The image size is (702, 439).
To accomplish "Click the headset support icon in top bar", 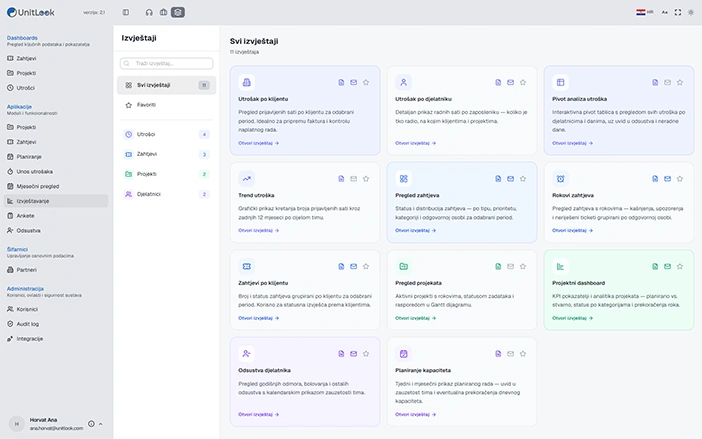I will (148, 12).
